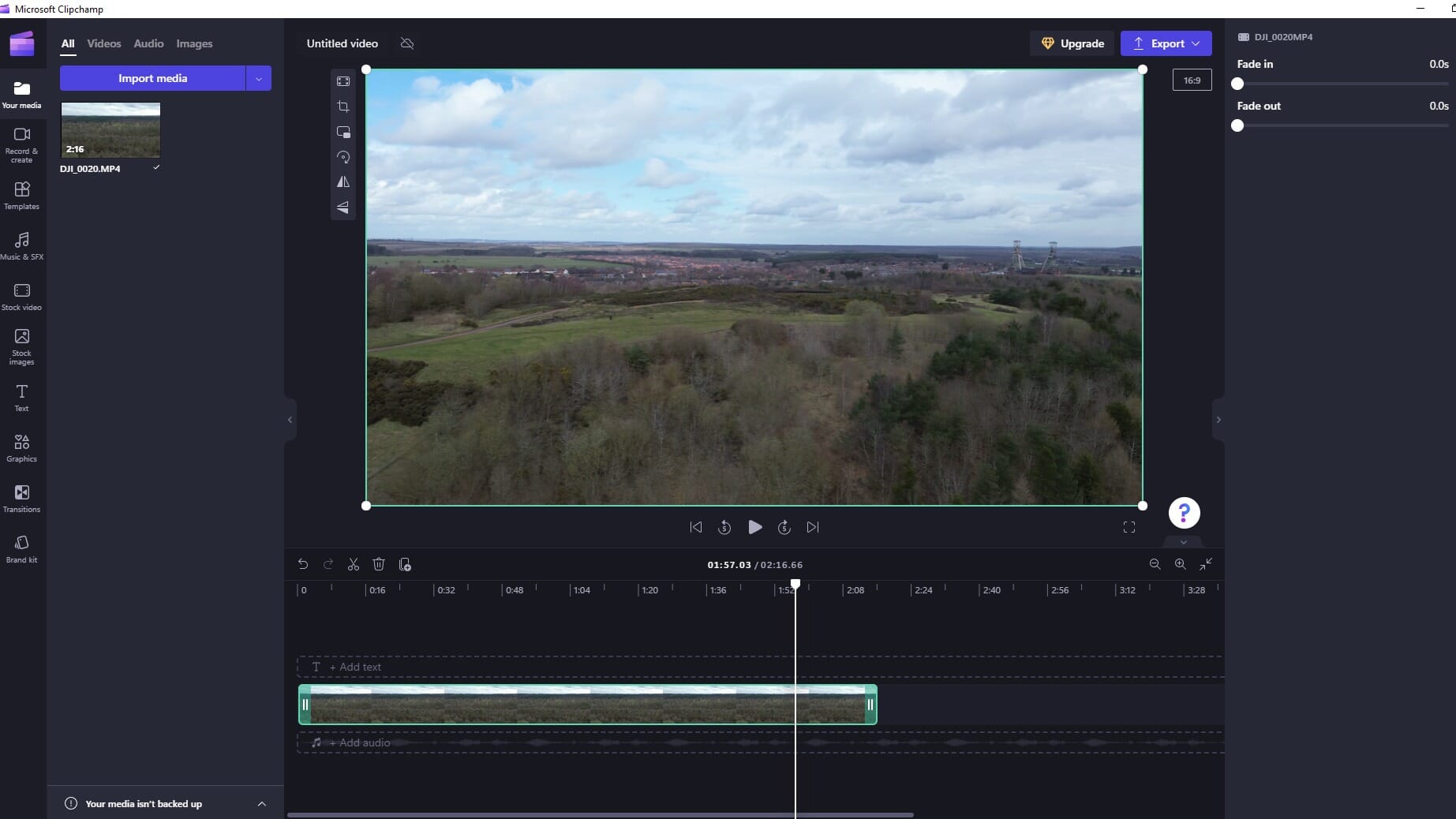Expand the Export options dropdown
The image size is (1456, 819).
(1198, 43)
